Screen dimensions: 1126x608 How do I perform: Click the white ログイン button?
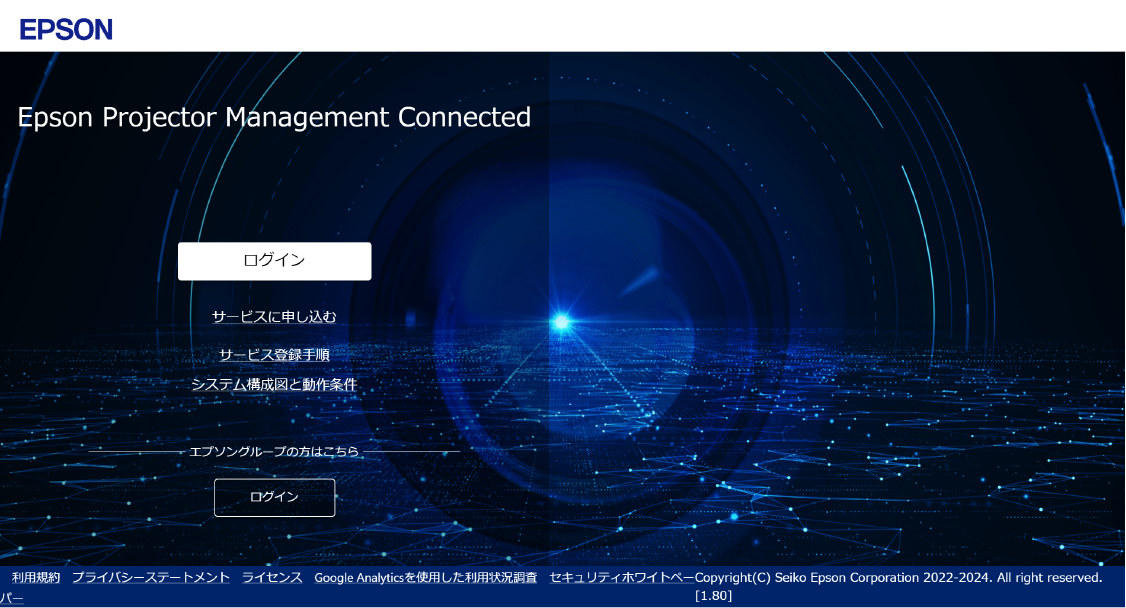pyautogui.click(x=274, y=261)
